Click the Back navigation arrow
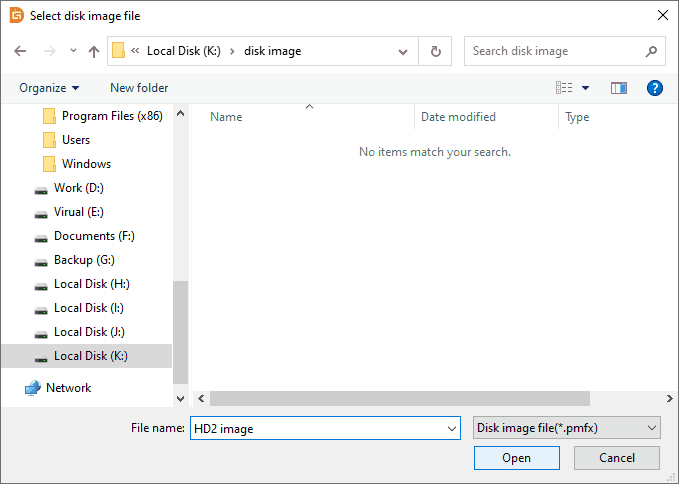Viewport: 679px width, 484px height. click(21, 51)
